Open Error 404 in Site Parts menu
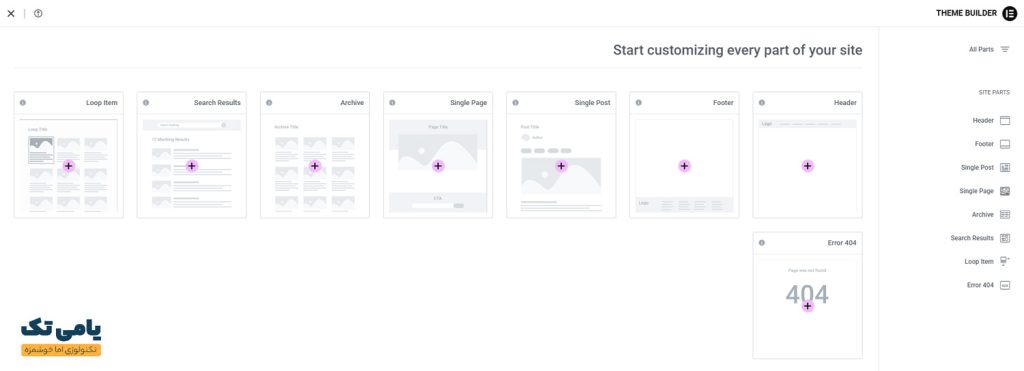Viewport: 1024px width, 371px height. click(x=980, y=285)
